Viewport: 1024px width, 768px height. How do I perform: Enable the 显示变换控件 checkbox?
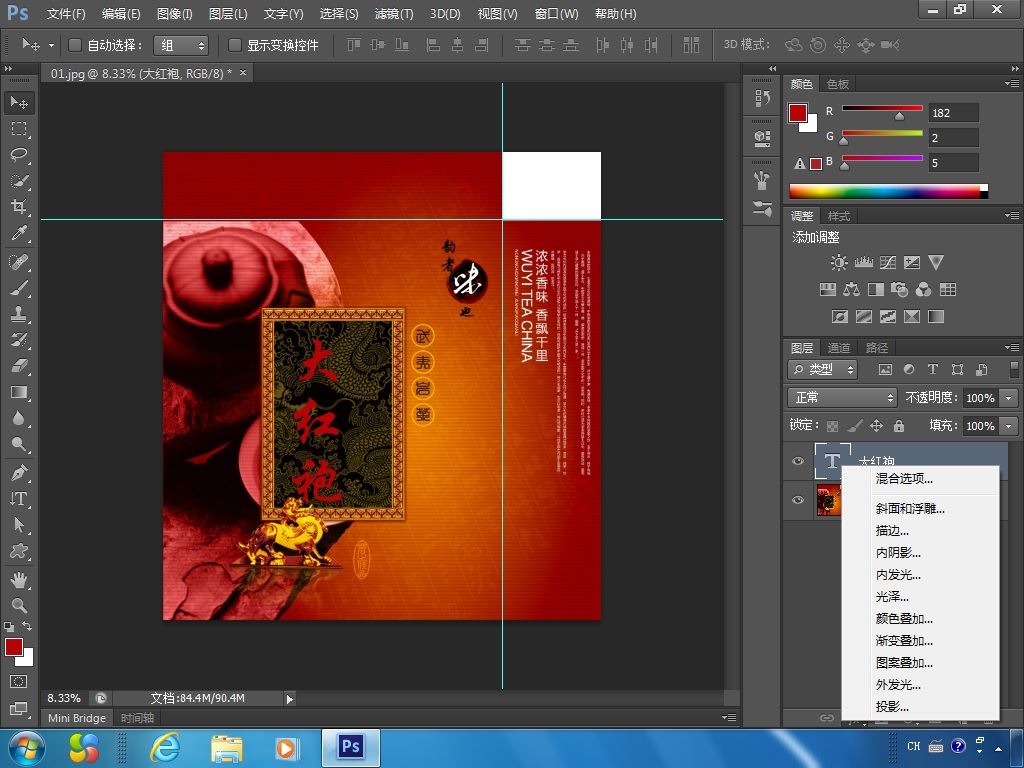coord(234,45)
